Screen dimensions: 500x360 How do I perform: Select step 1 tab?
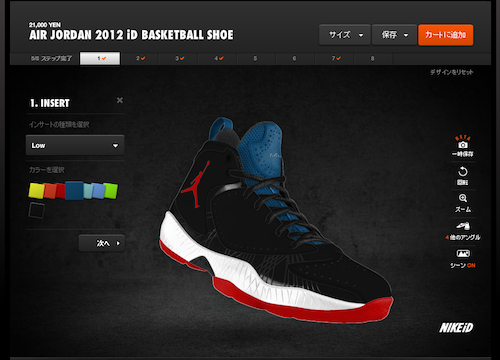click(x=100, y=58)
